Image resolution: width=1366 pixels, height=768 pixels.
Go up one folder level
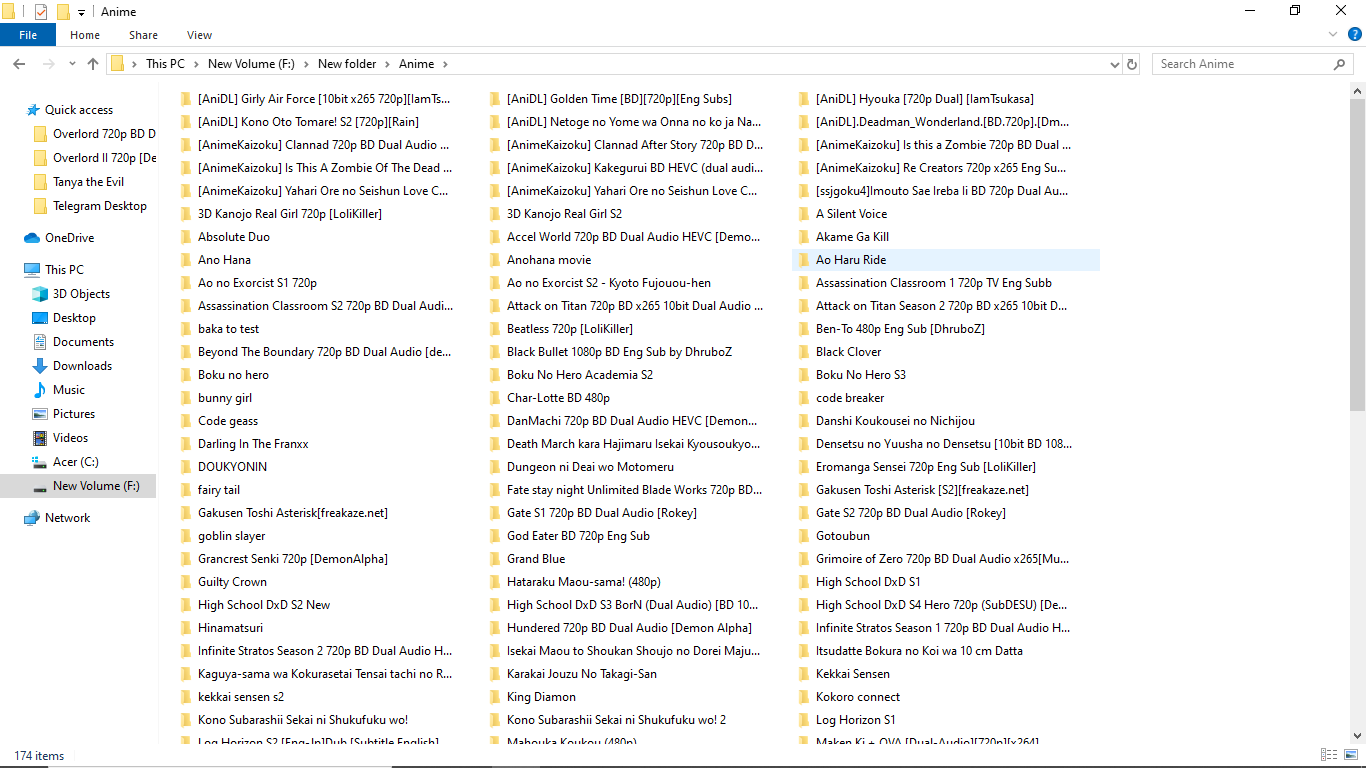(x=93, y=64)
